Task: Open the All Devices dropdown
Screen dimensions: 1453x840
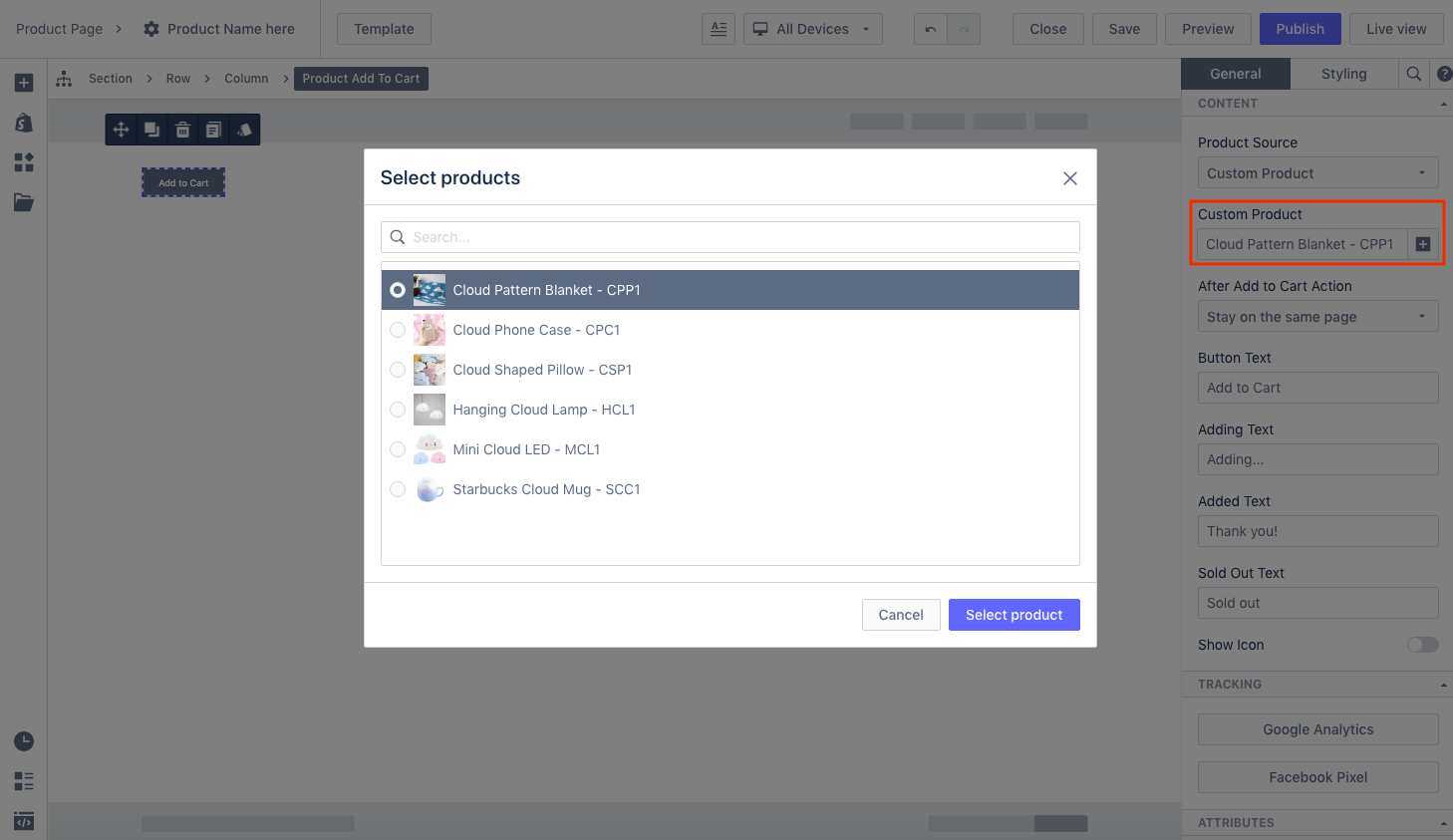Action: (812, 29)
